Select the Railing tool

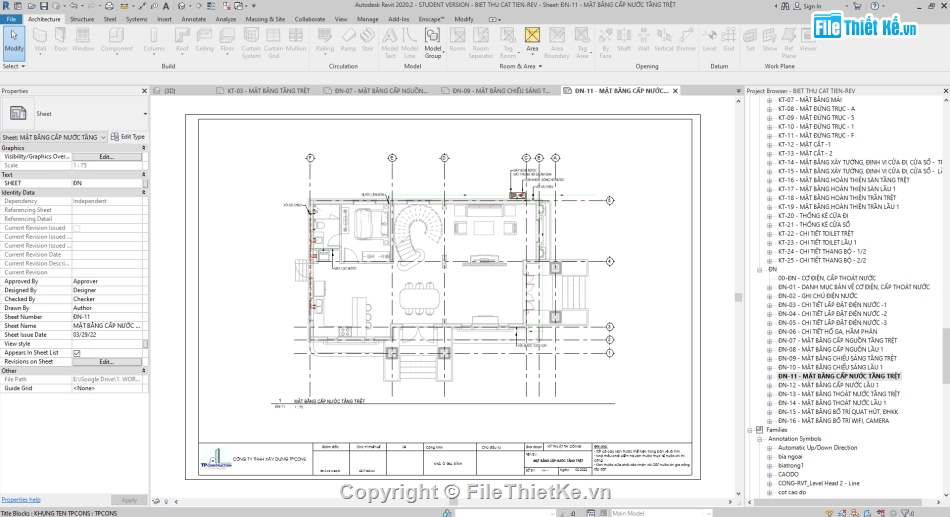tap(325, 41)
